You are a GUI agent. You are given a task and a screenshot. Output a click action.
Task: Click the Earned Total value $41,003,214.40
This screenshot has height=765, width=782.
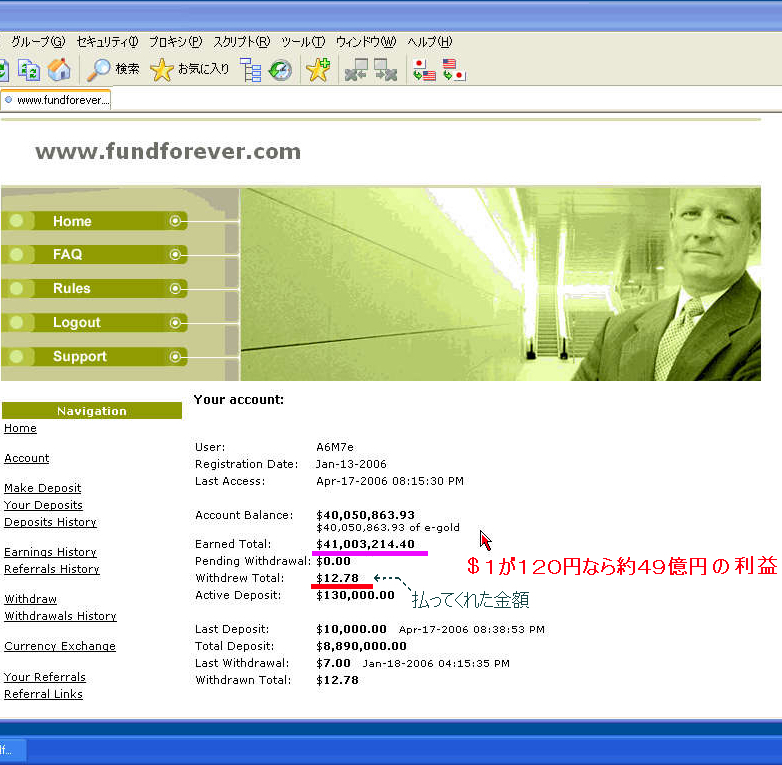pos(366,544)
